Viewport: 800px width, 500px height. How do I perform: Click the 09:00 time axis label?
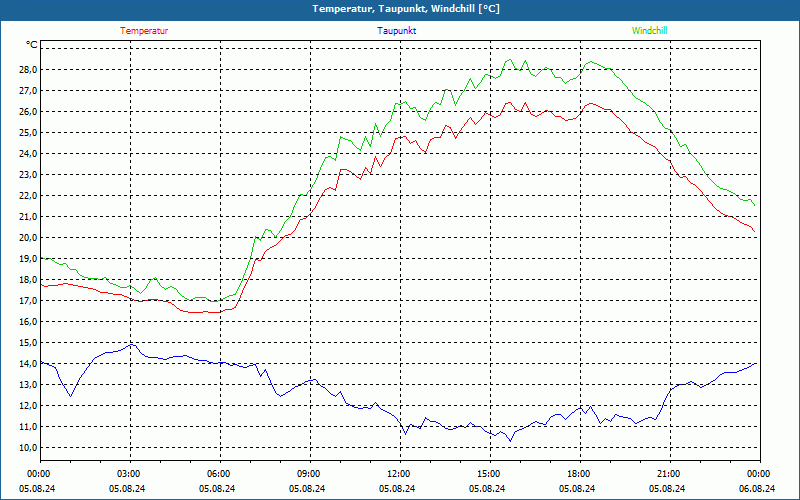click(310, 474)
